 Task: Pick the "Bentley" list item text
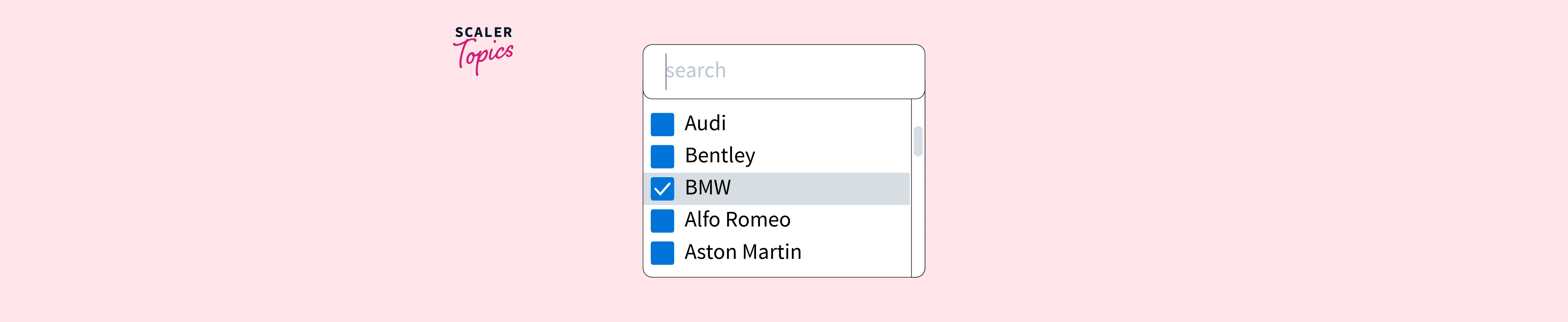click(719, 156)
